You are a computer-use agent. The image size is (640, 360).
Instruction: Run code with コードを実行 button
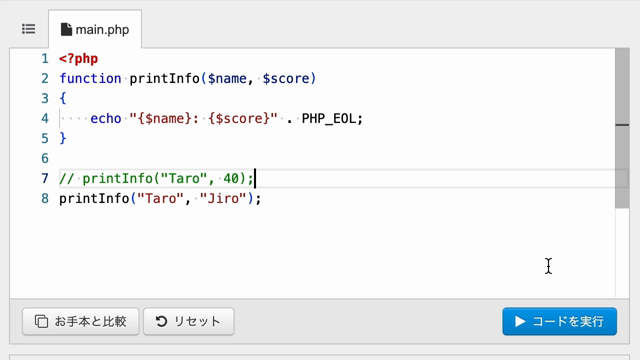point(559,321)
